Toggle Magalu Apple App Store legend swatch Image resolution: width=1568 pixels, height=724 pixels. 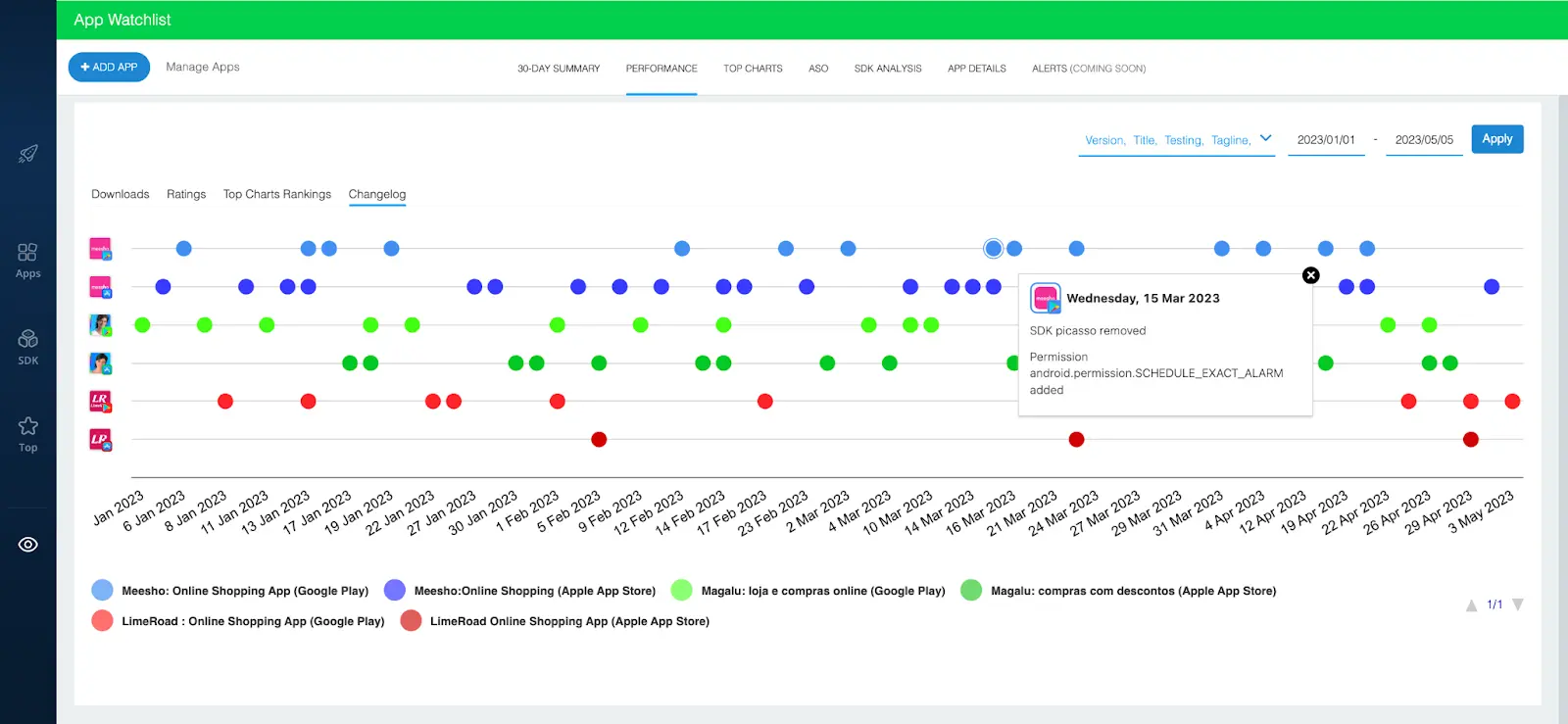coord(971,590)
